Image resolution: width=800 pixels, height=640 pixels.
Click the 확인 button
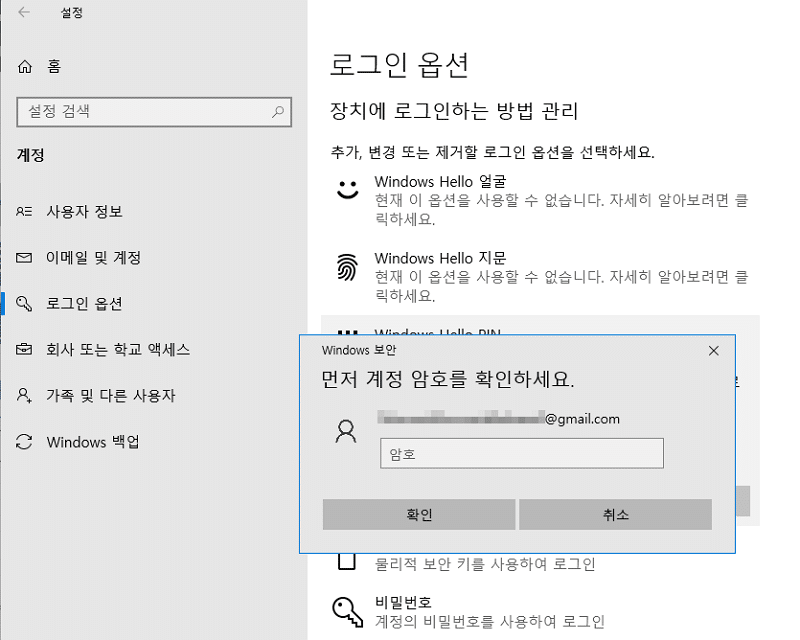(x=419, y=514)
